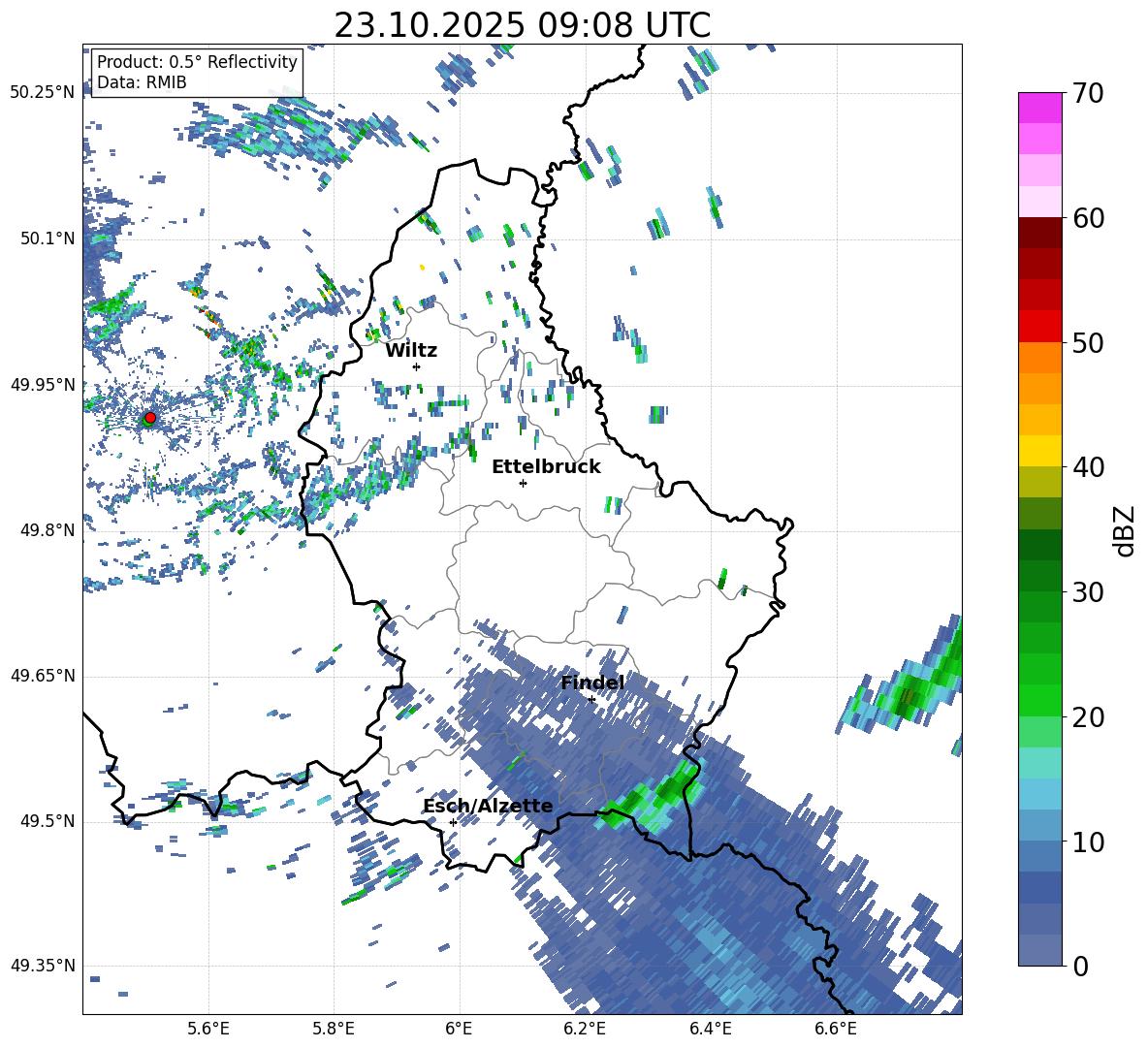Viewport: 1148px width, 1048px height.
Task: Click the colorbar tick label 20
Action: [x=1088, y=717]
